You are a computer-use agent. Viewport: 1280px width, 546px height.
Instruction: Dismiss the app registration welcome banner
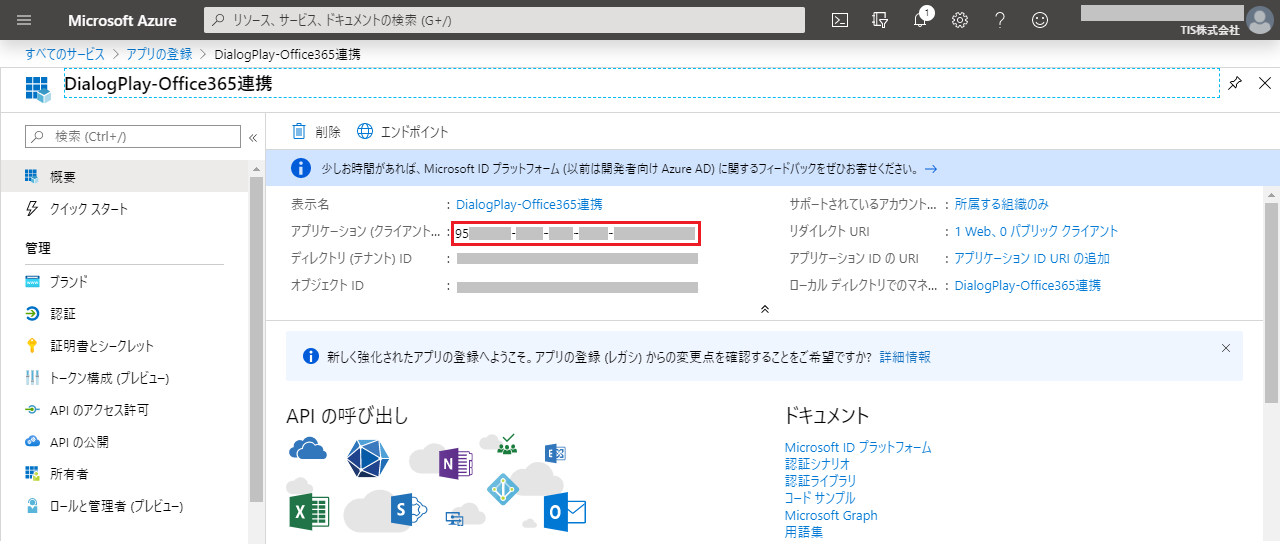click(x=1226, y=348)
